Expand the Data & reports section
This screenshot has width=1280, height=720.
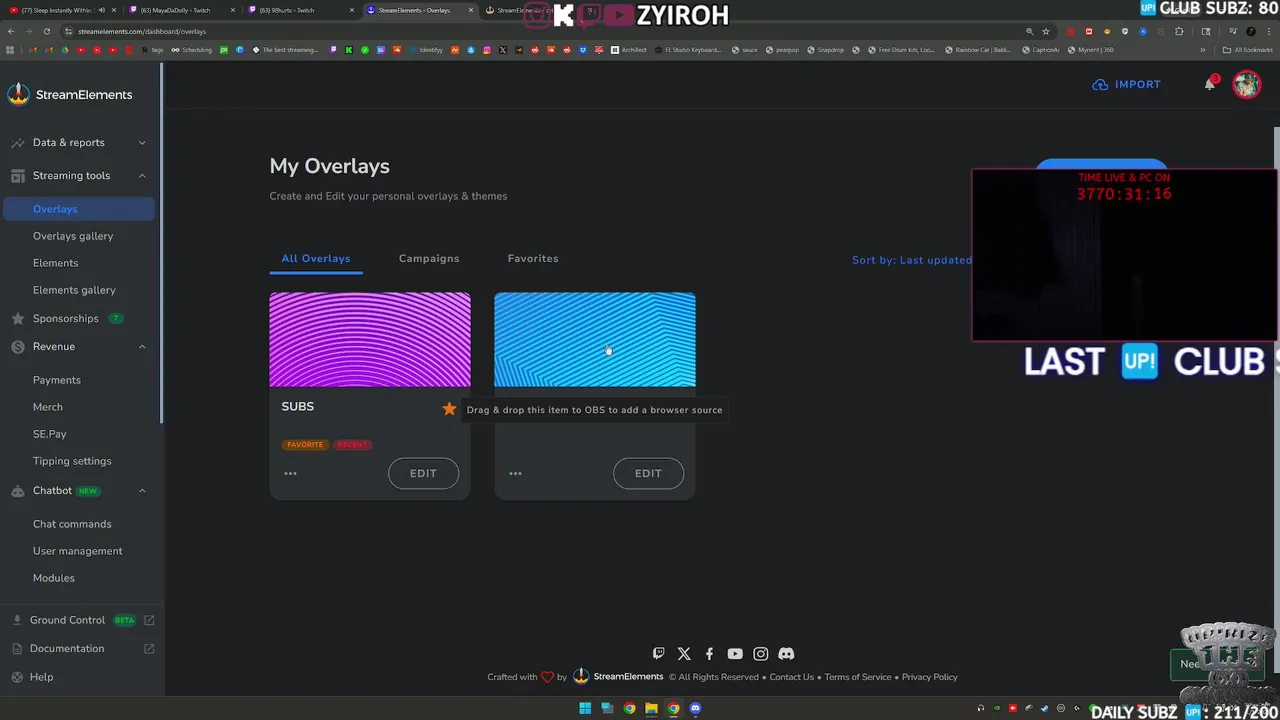click(80, 142)
